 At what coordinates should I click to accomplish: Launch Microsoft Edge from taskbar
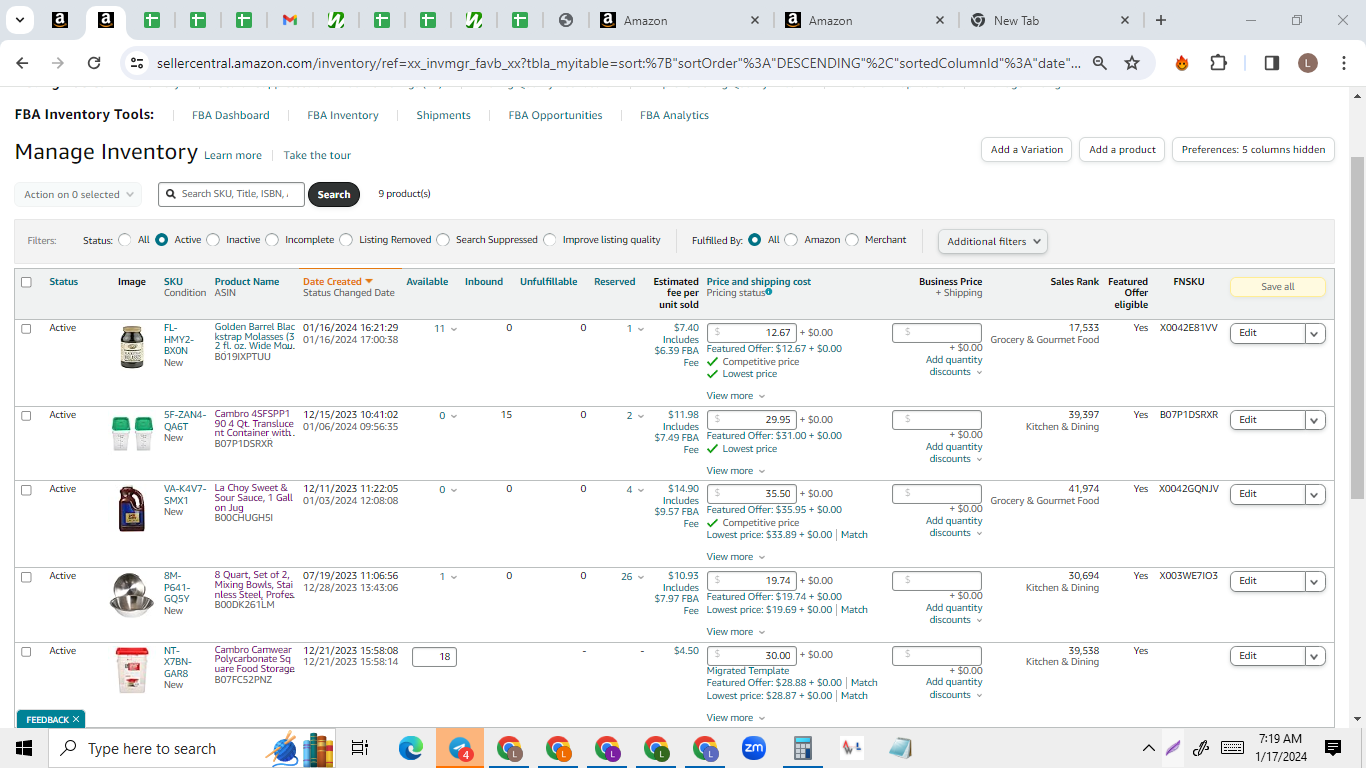411,748
